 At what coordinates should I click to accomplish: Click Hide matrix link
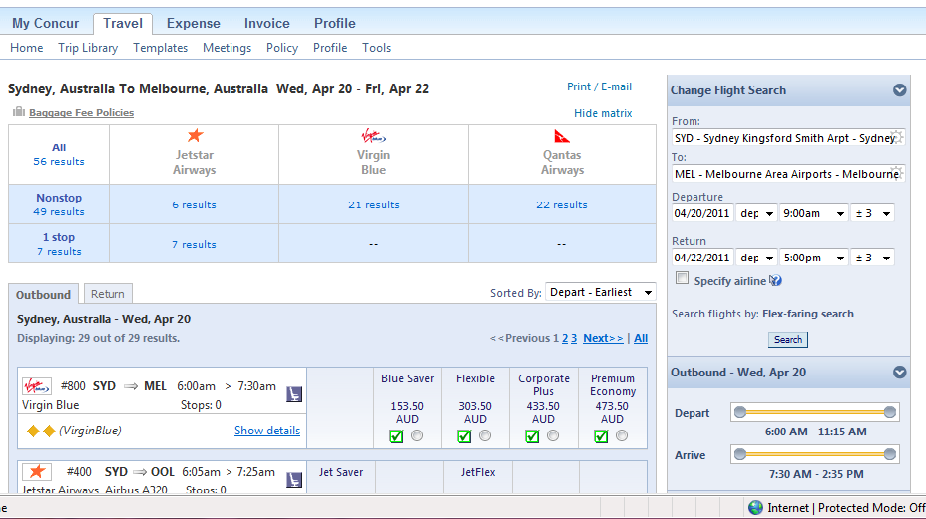pos(603,113)
